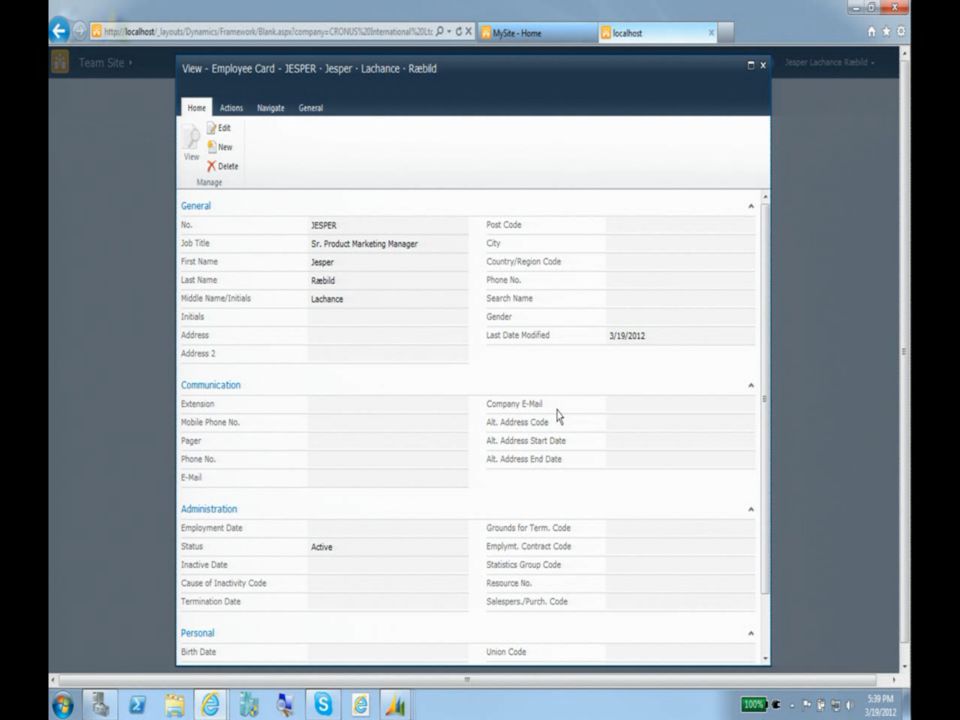Click the active Internet Explorer taskbar icon
The width and height of the screenshot is (960, 720).
(x=211, y=705)
